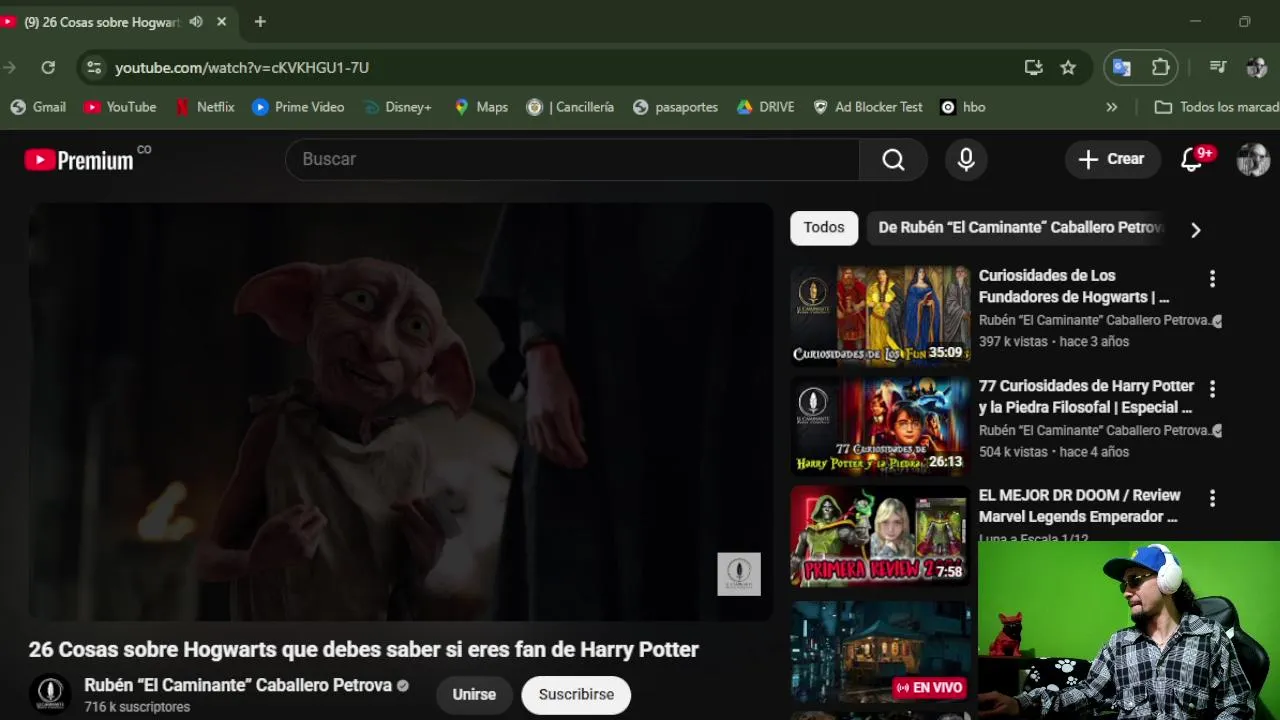Select the Todos filter chip
Image resolution: width=1280 pixels, height=720 pixels.
tap(824, 228)
